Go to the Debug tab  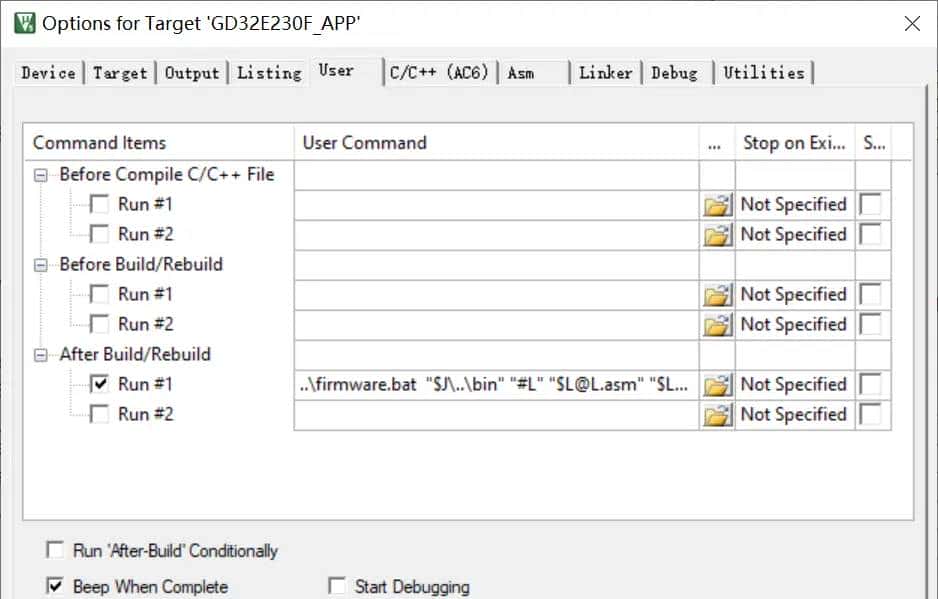[674, 73]
